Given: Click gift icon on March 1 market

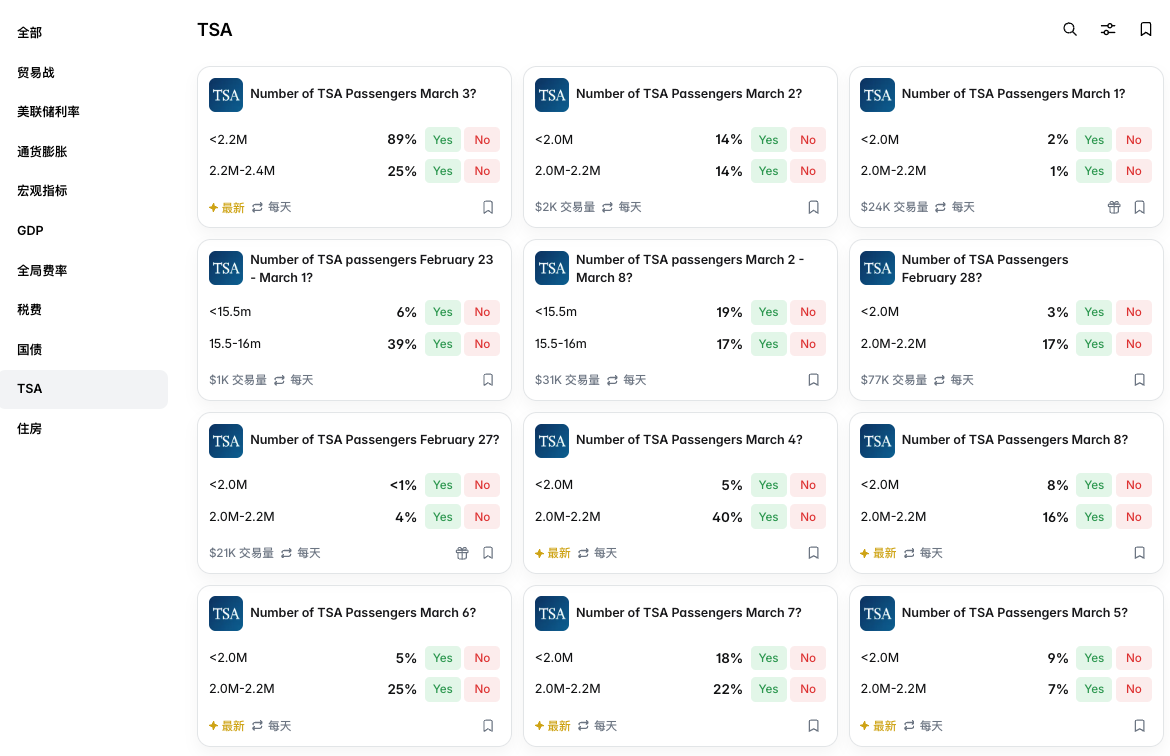Looking at the screenshot, I should tap(1114, 208).
